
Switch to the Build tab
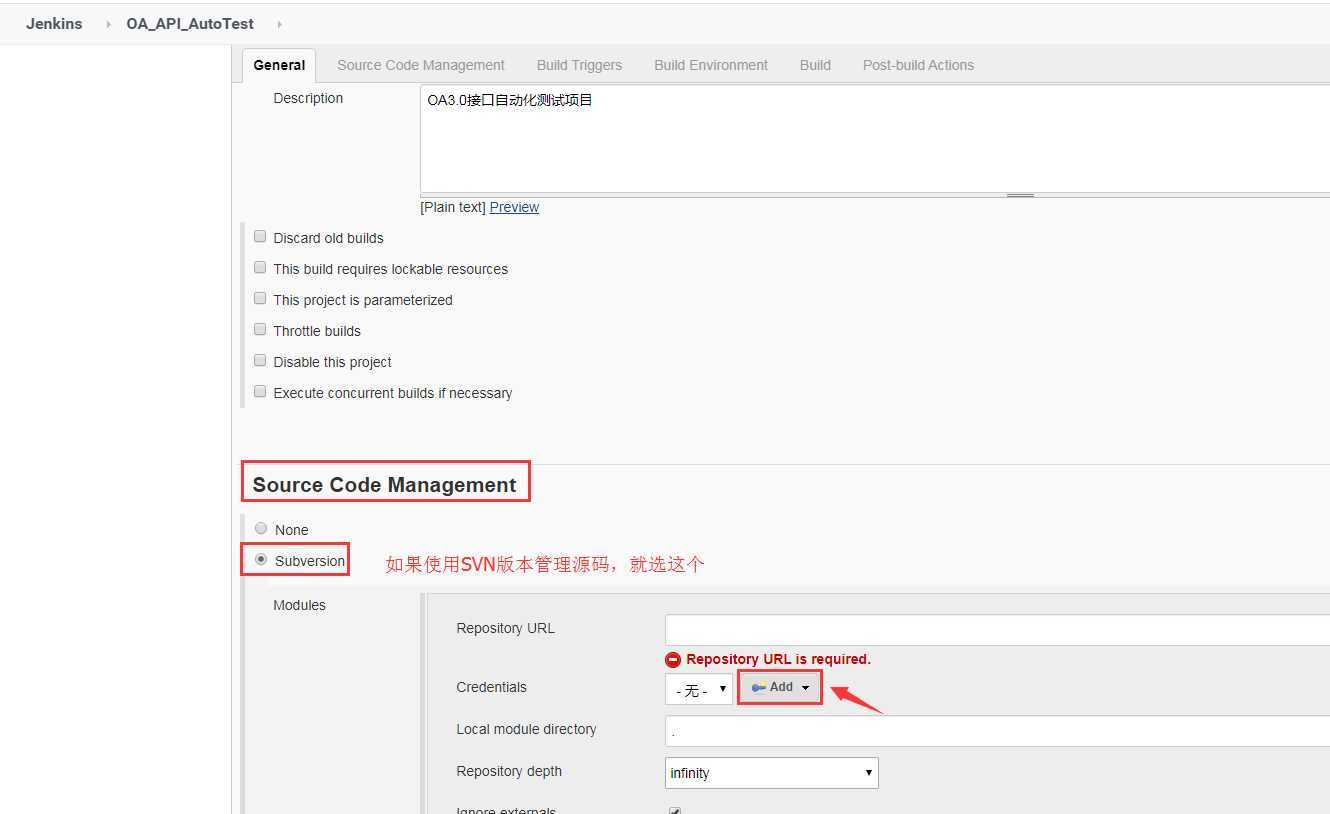point(815,65)
